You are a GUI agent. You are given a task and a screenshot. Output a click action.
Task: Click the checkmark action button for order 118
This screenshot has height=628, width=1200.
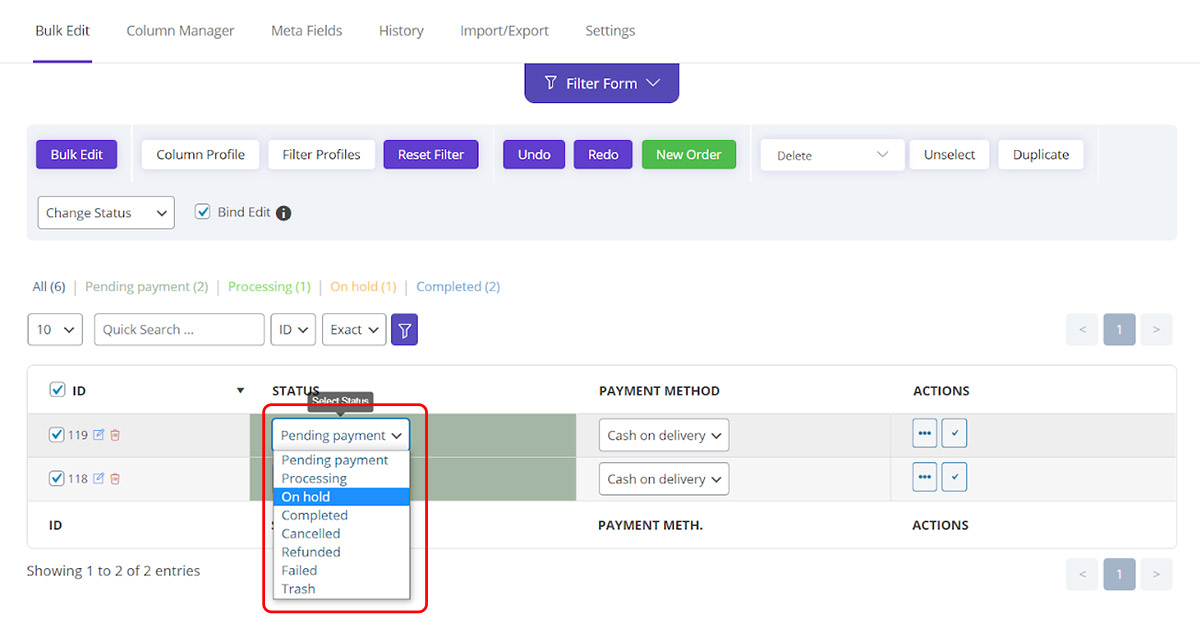click(x=954, y=477)
